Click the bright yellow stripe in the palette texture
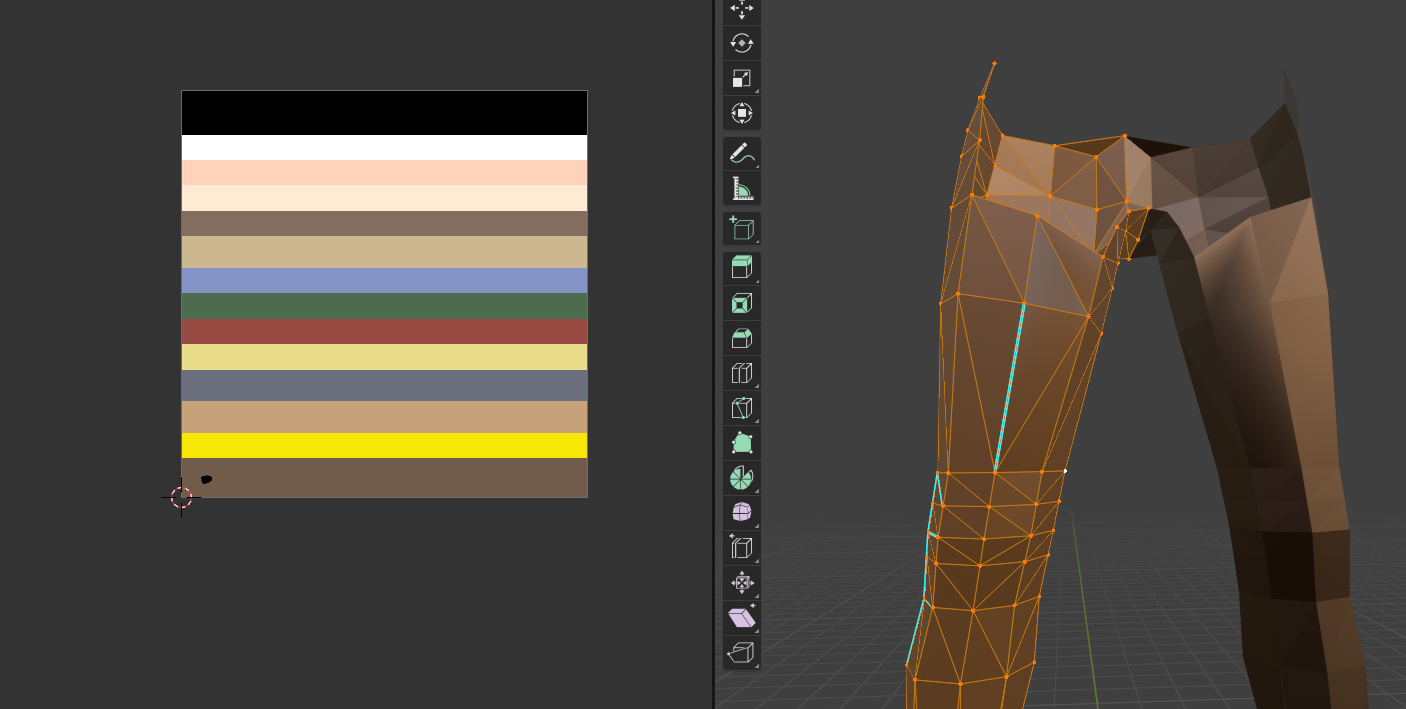The height and width of the screenshot is (709, 1406). coord(384,445)
